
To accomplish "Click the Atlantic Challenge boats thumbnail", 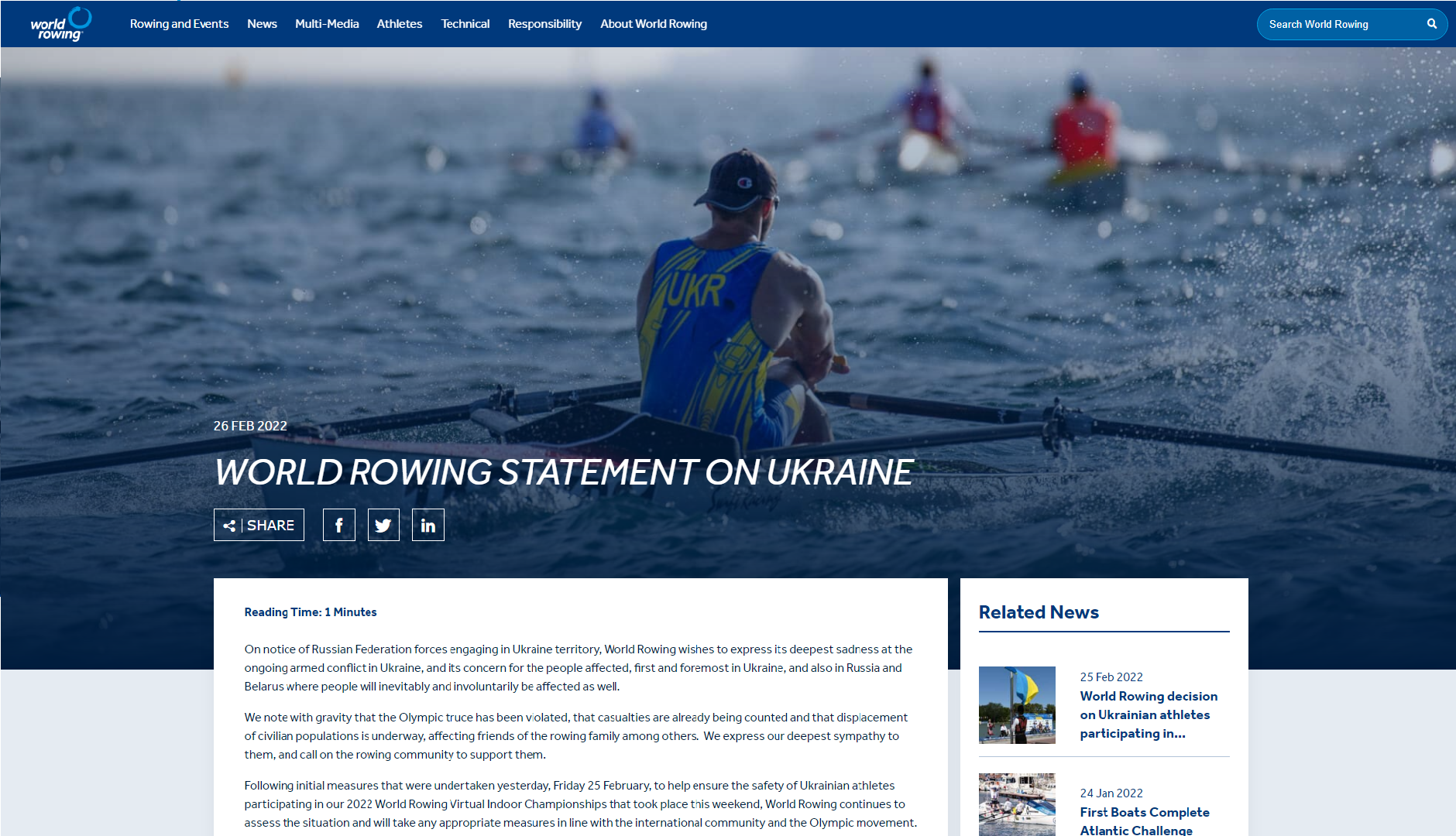I will pyautogui.click(x=1017, y=805).
